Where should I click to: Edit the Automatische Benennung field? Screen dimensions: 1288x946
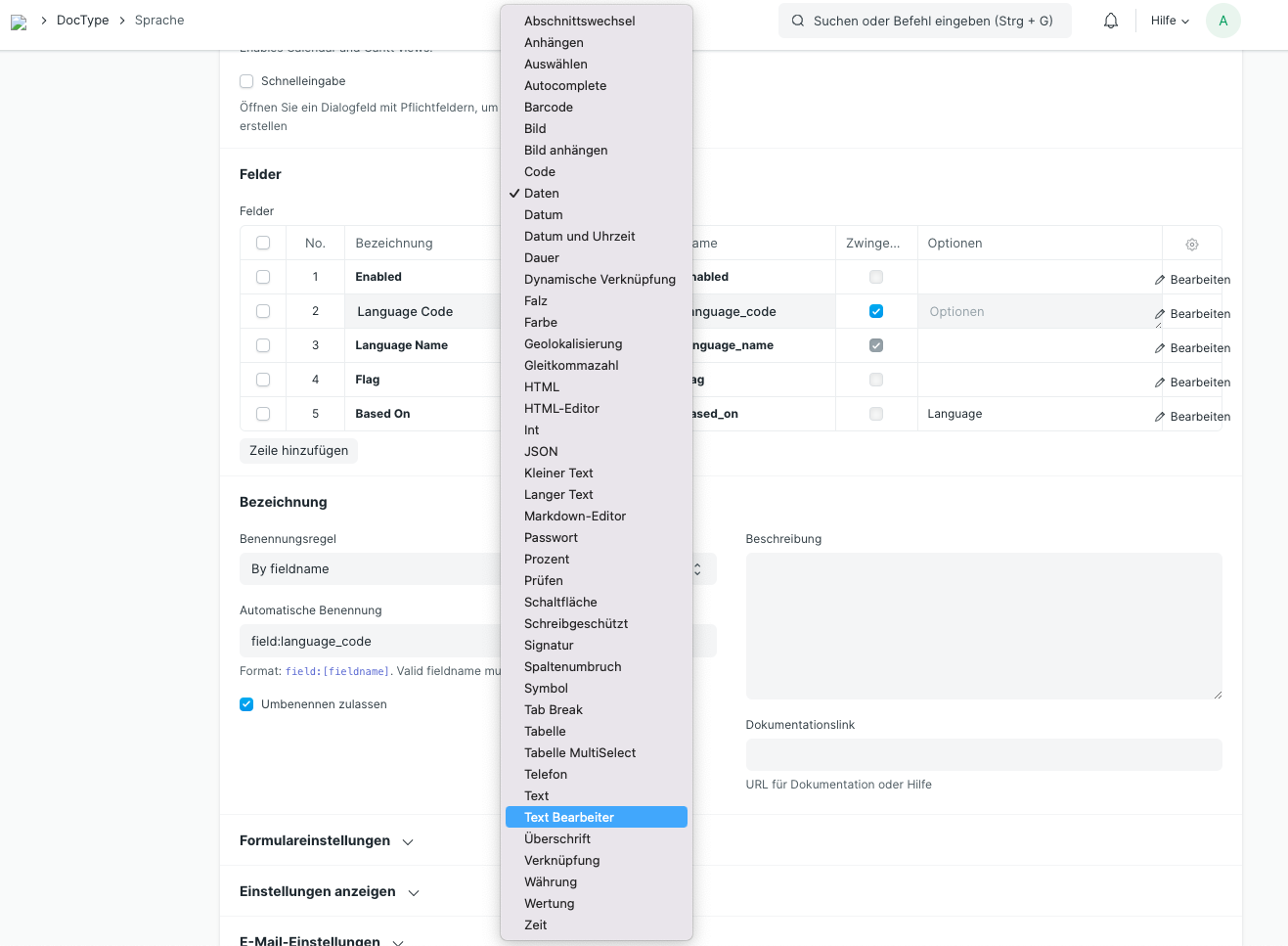[478, 641]
